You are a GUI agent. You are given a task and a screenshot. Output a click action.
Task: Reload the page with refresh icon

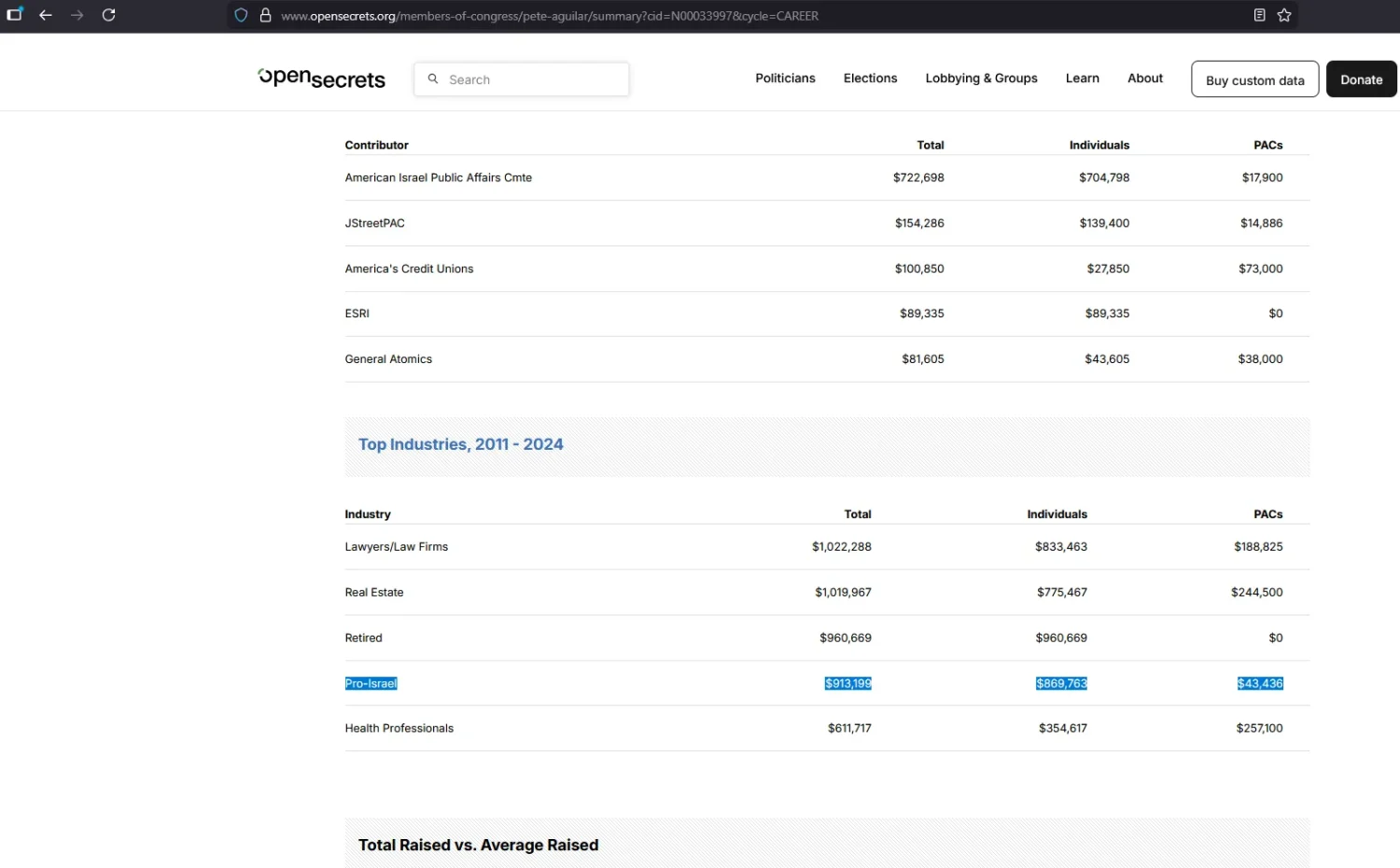click(109, 15)
